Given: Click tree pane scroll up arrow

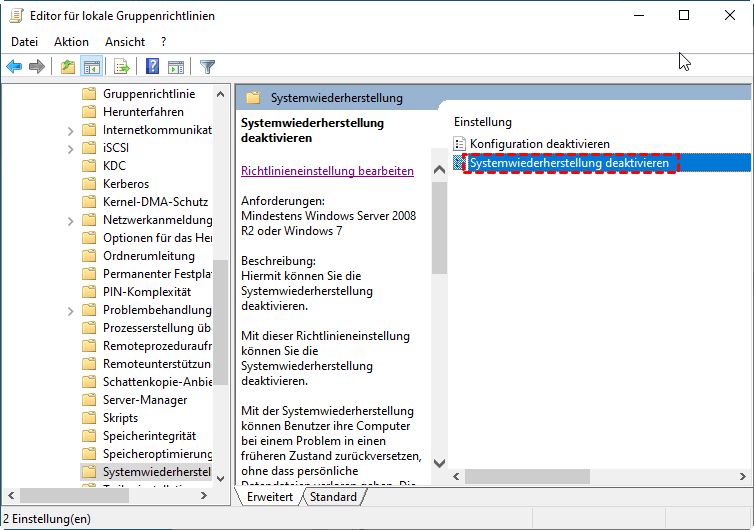Looking at the screenshot, I should (x=221, y=94).
